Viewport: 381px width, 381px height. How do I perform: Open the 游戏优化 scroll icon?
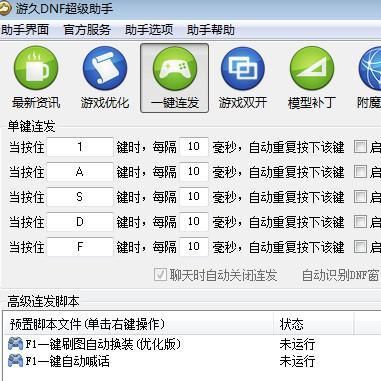[105, 68]
